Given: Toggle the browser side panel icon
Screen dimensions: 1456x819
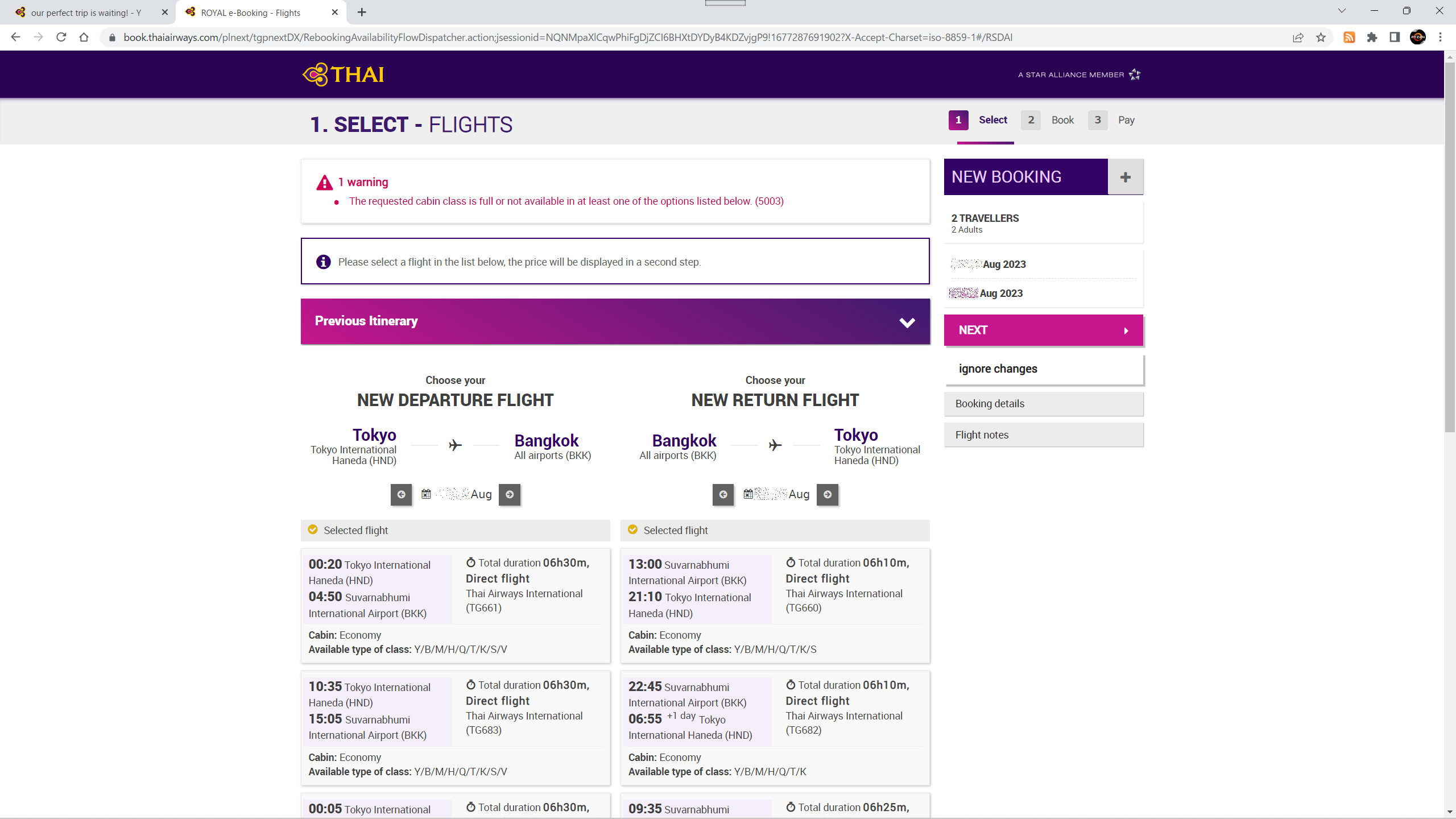Looking at the screenshot, I should (1395, 38).
